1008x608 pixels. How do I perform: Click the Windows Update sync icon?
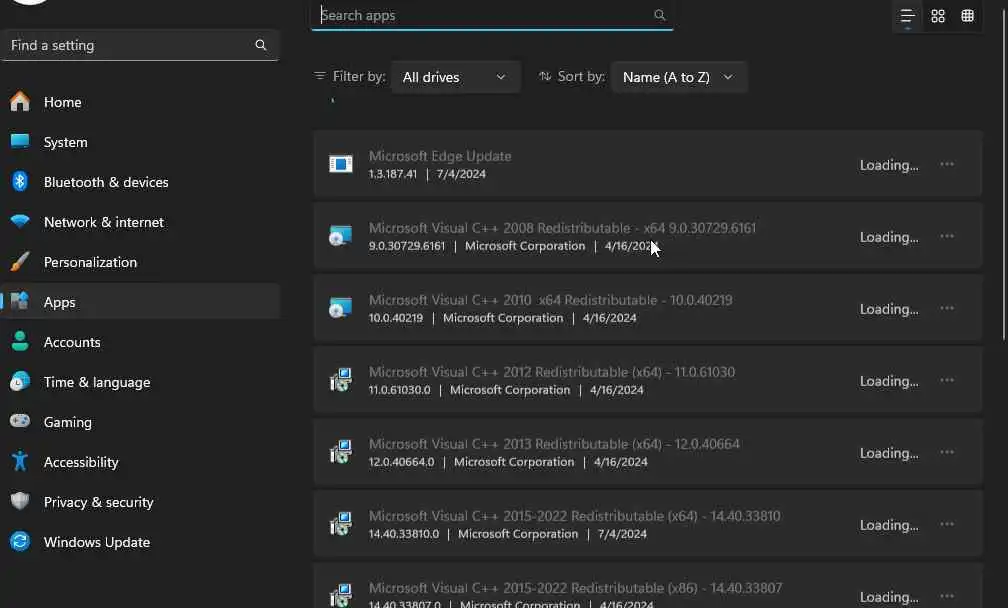tap(20, 542)
